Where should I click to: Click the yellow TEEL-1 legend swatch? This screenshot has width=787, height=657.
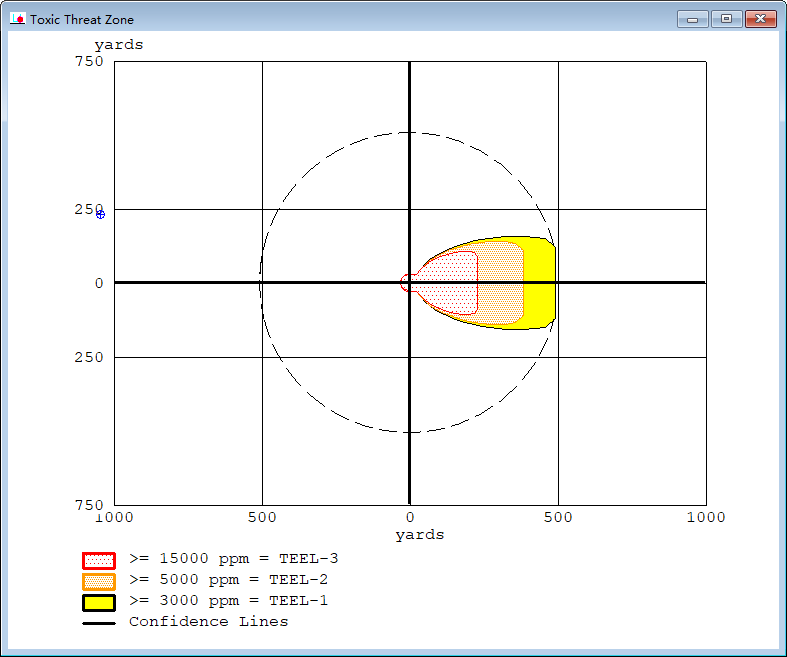pyautogui.click(x=99, y=602)
